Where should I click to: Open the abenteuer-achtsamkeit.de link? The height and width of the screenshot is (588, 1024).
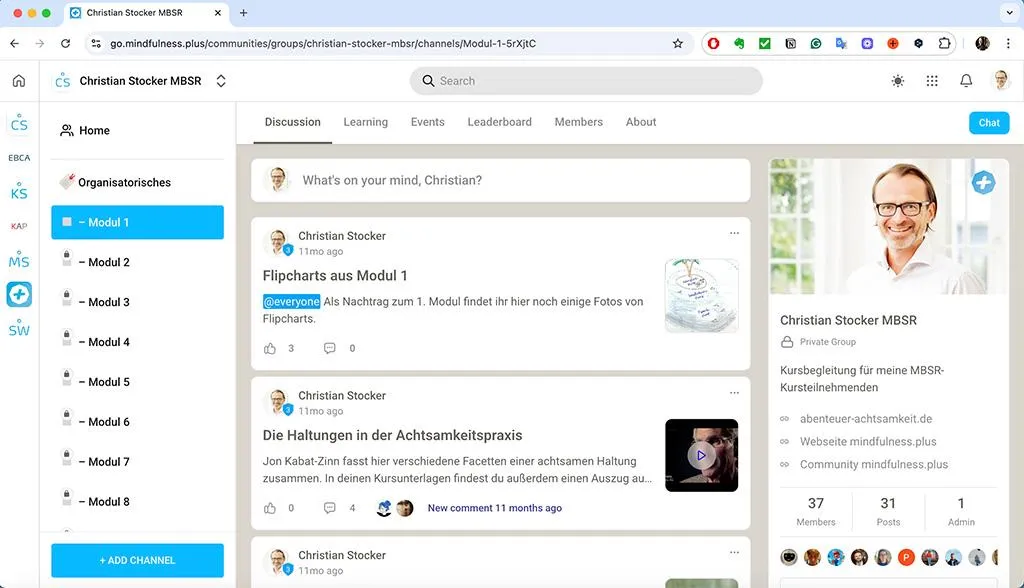tap(866, 419)
